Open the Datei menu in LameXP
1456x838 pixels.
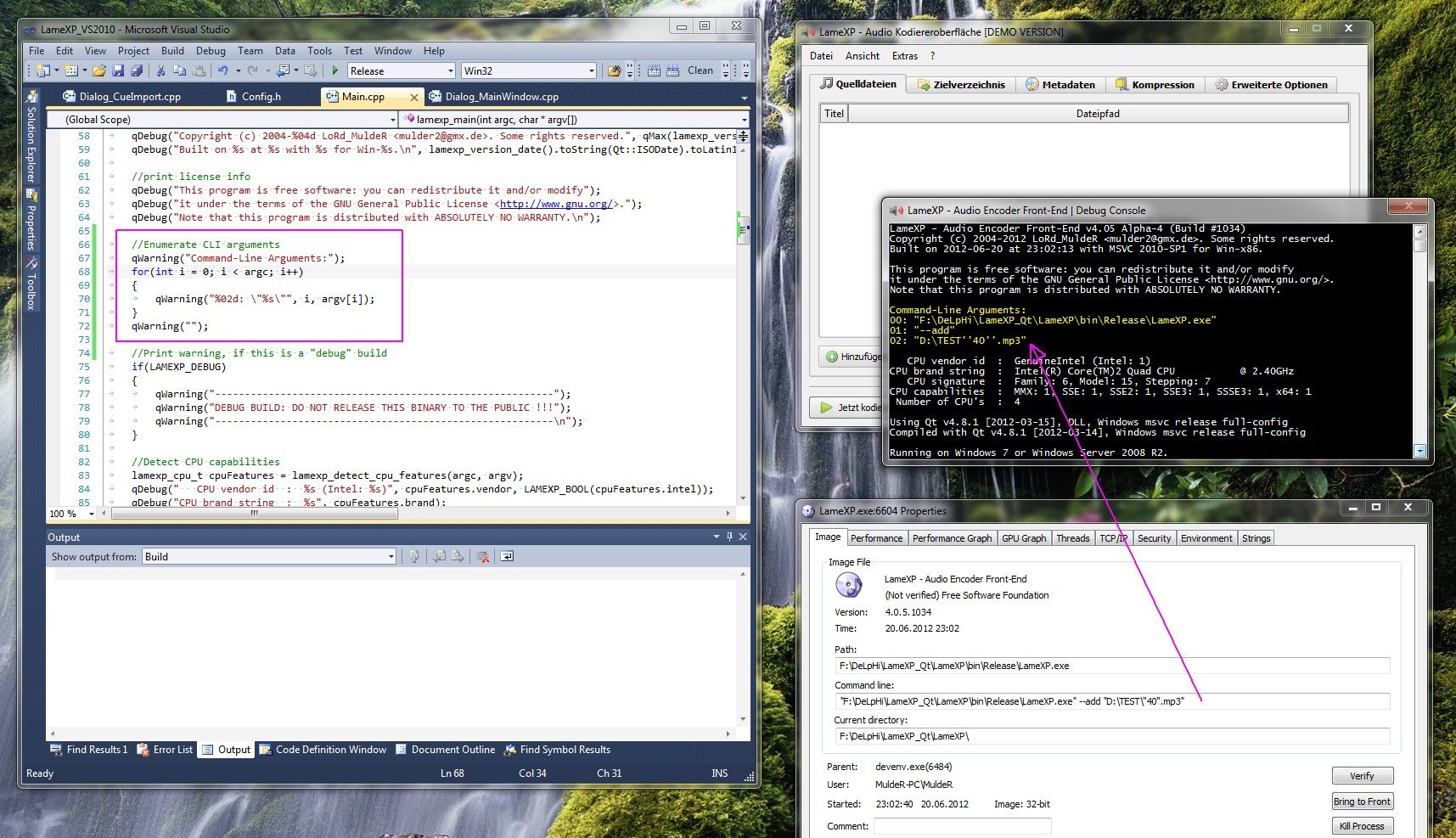(821, 56)
